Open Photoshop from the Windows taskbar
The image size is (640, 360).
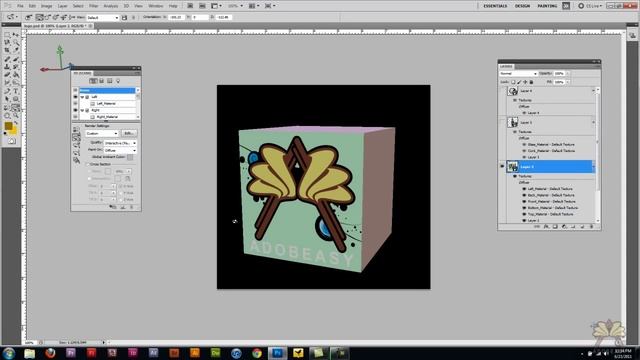coord(278,353)
